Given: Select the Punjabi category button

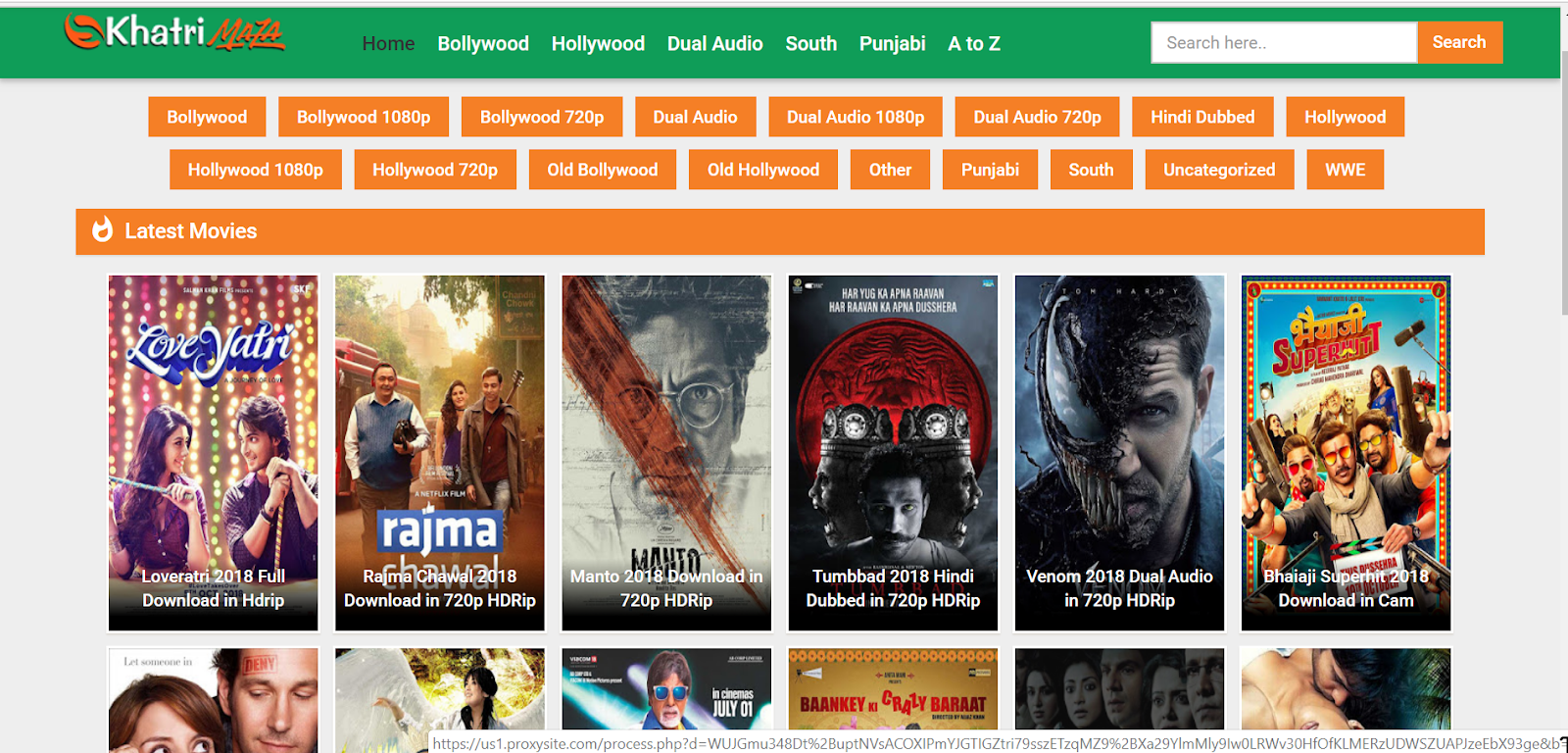Looking at the screenshot, I should click(x=990, y=170).
